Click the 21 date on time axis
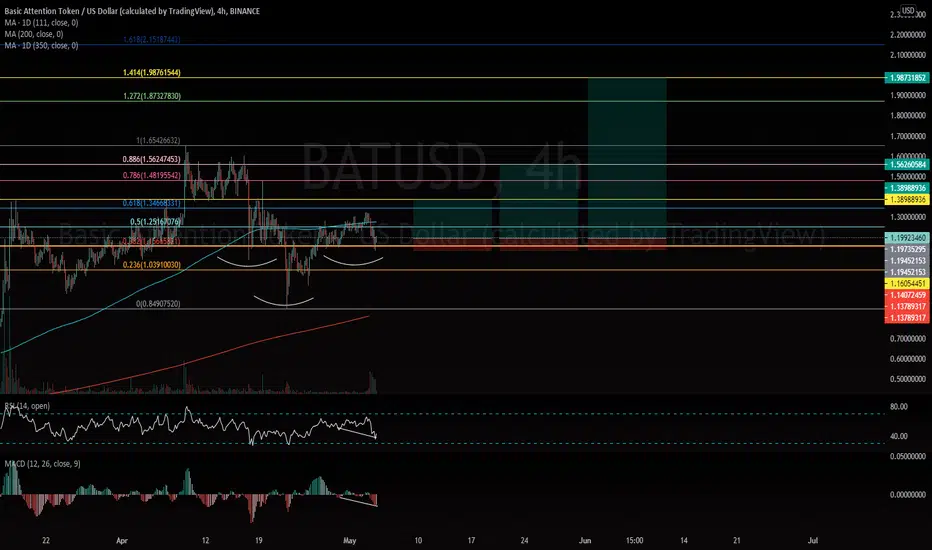Screen dimensions: 932x550 [736, 540]
